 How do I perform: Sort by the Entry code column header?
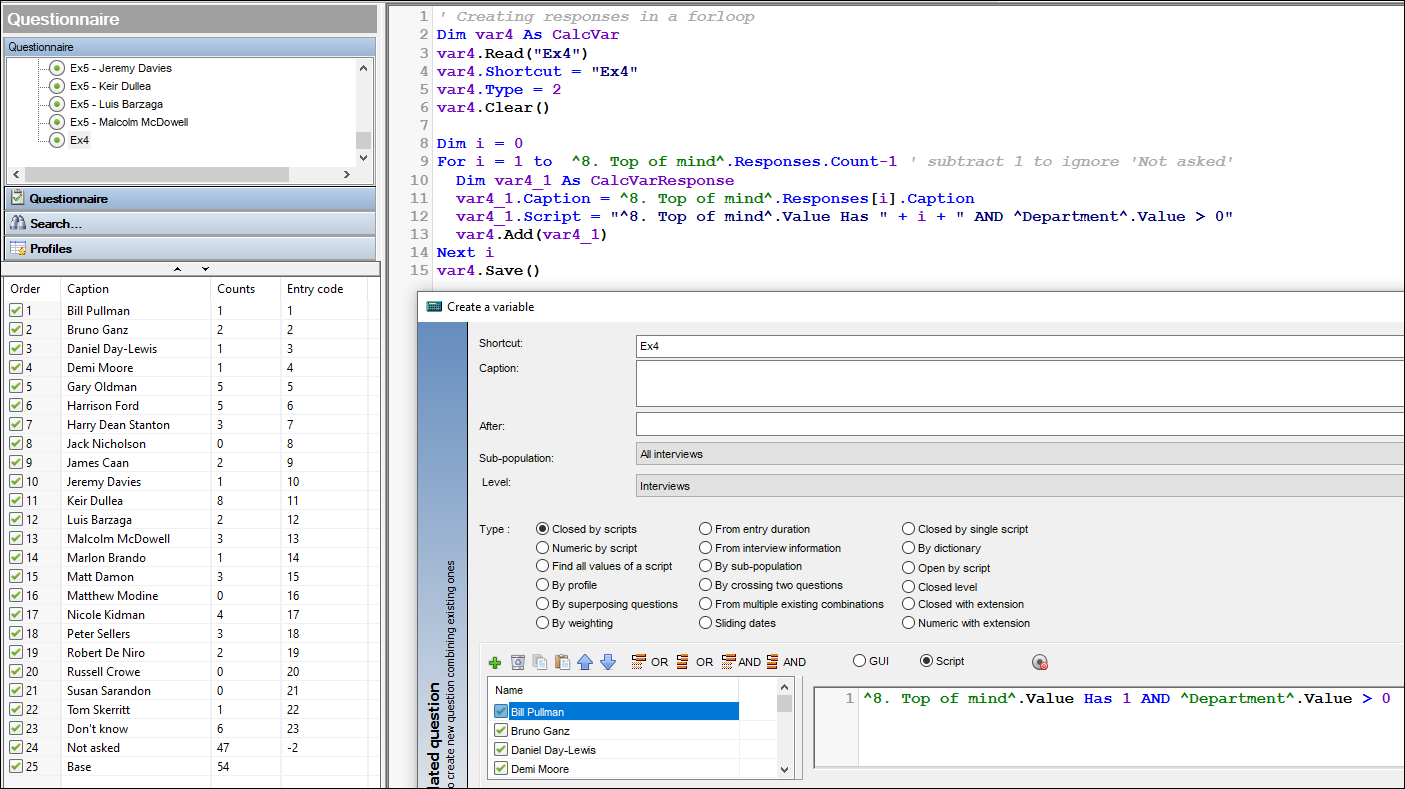tap(324, 289)
